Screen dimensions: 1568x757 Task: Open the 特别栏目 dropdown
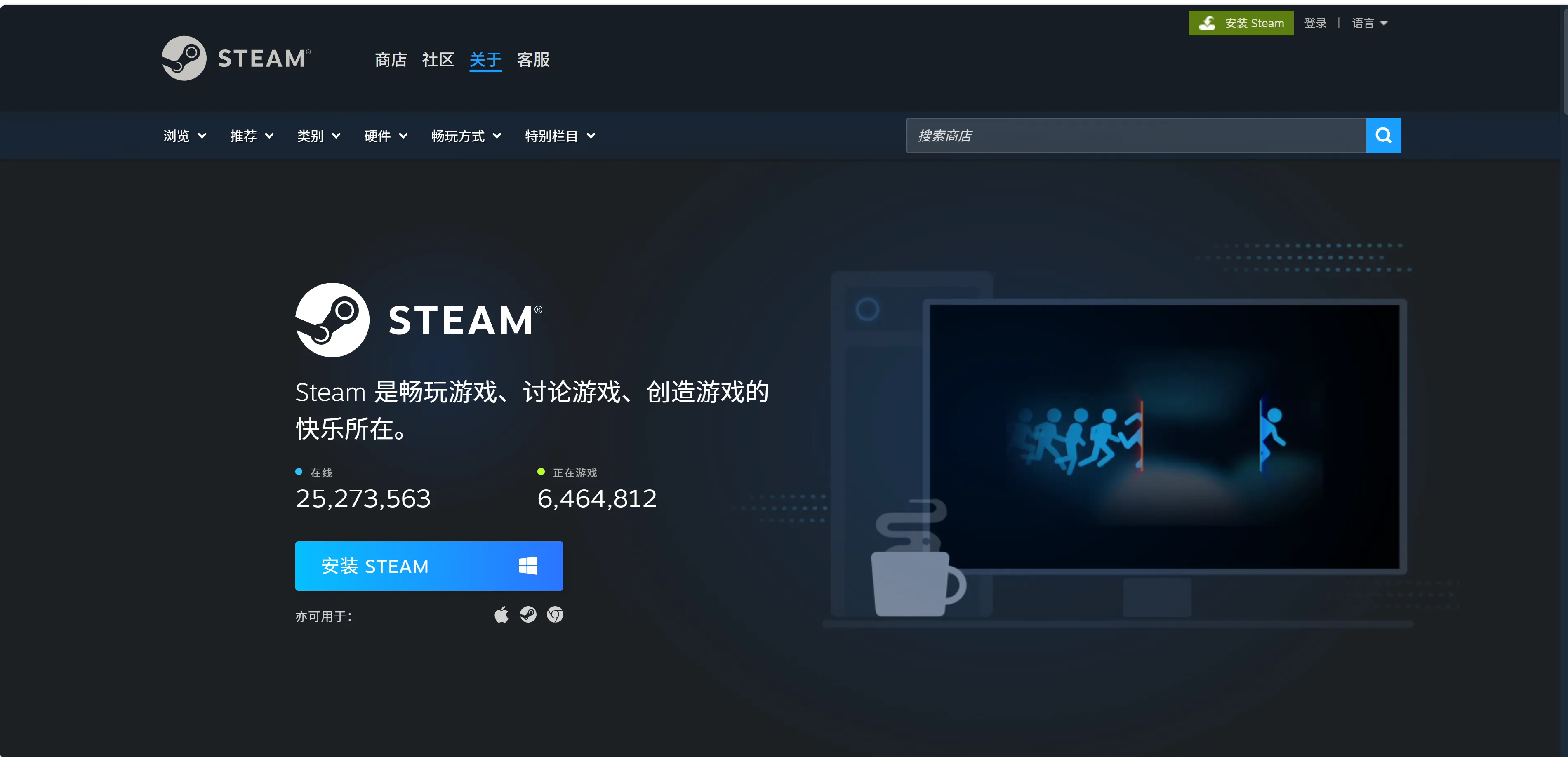pyautogui.click(x=558, y=136)
